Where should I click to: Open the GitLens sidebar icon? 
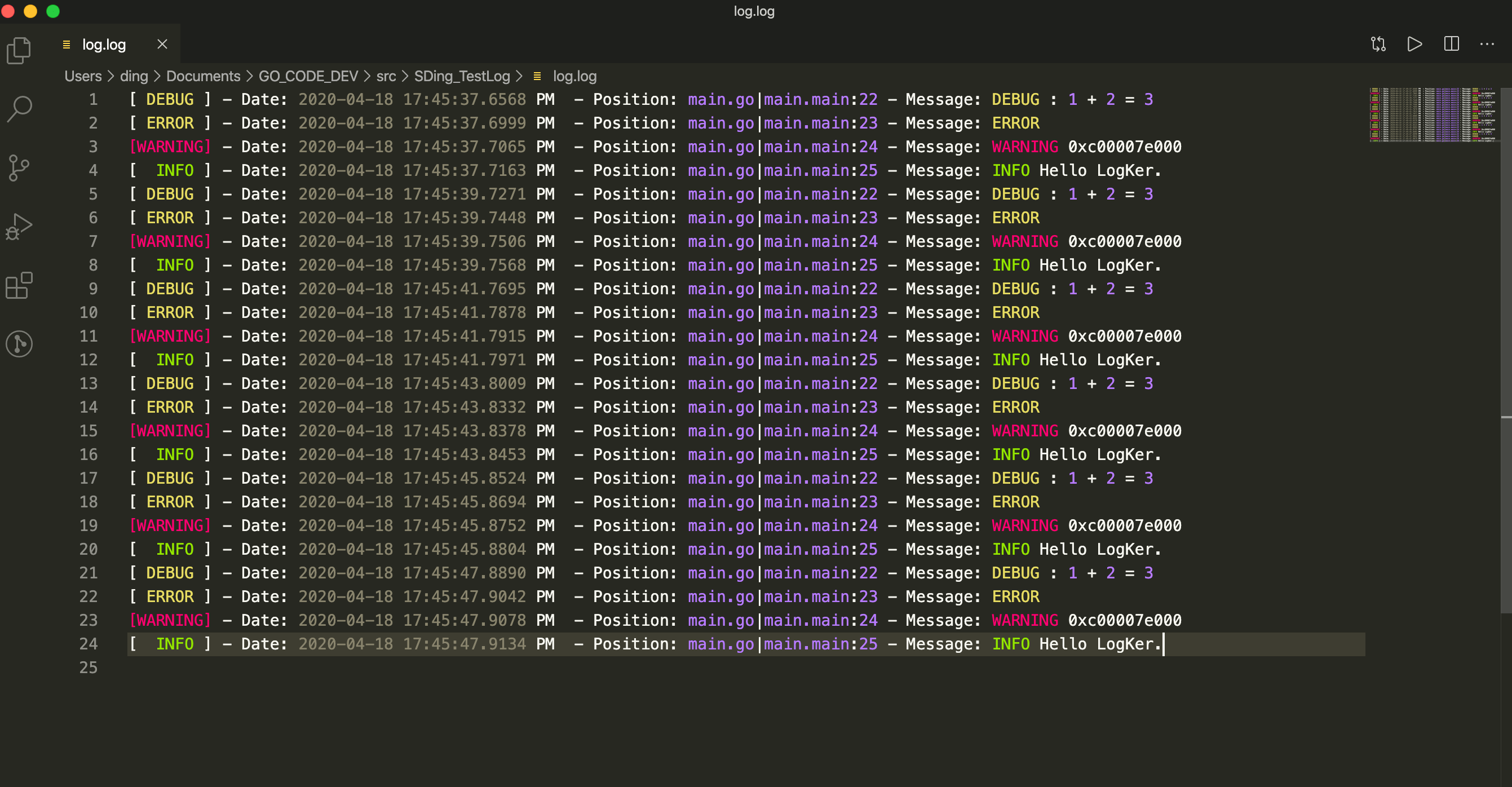(19, 344)
